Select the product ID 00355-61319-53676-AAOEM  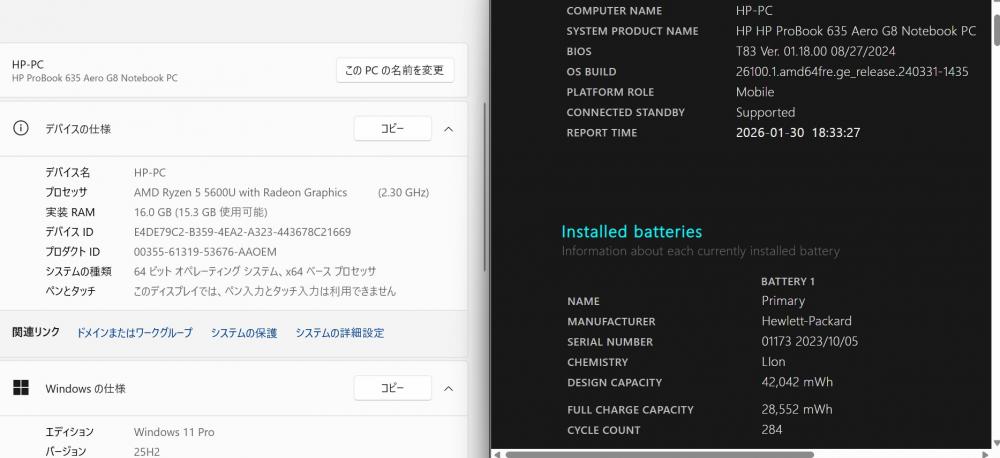[205, 251]
